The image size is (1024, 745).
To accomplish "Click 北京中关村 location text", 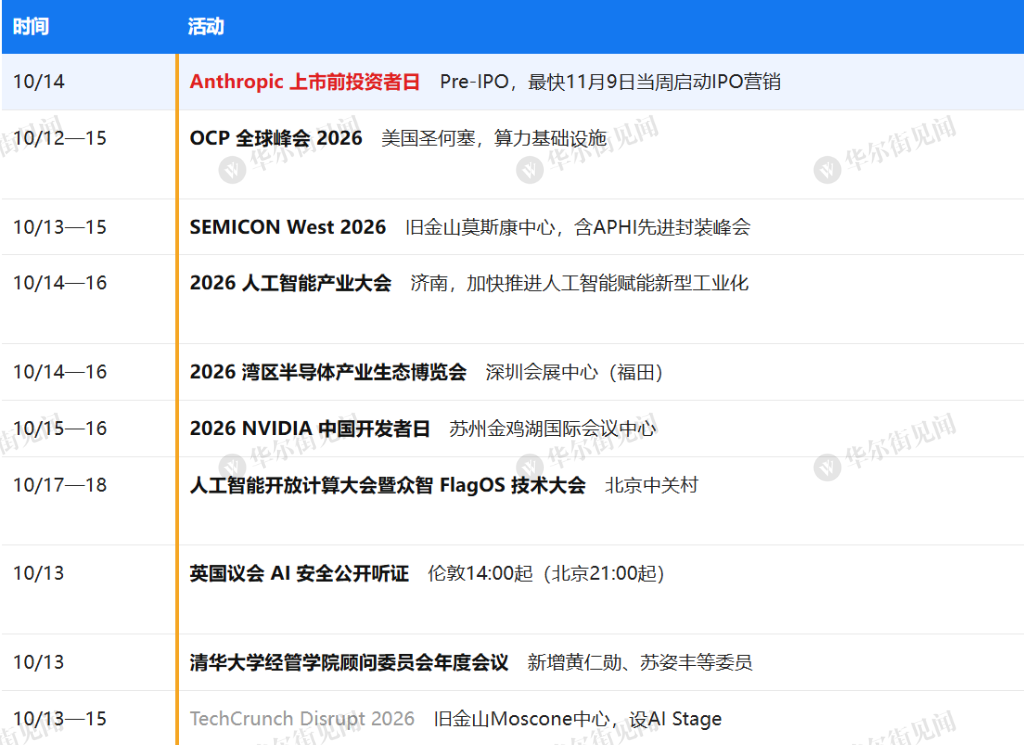I will click(x=652, y=485).
